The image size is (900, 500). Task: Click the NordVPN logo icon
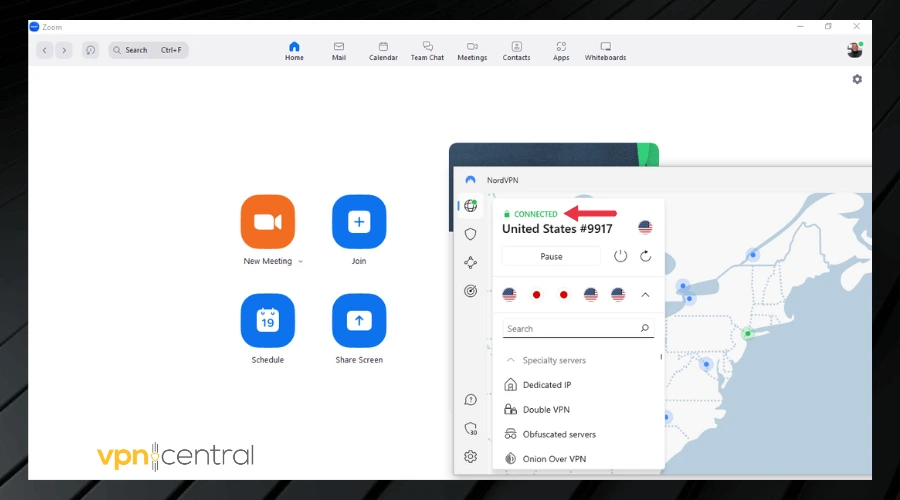[471, 180]
